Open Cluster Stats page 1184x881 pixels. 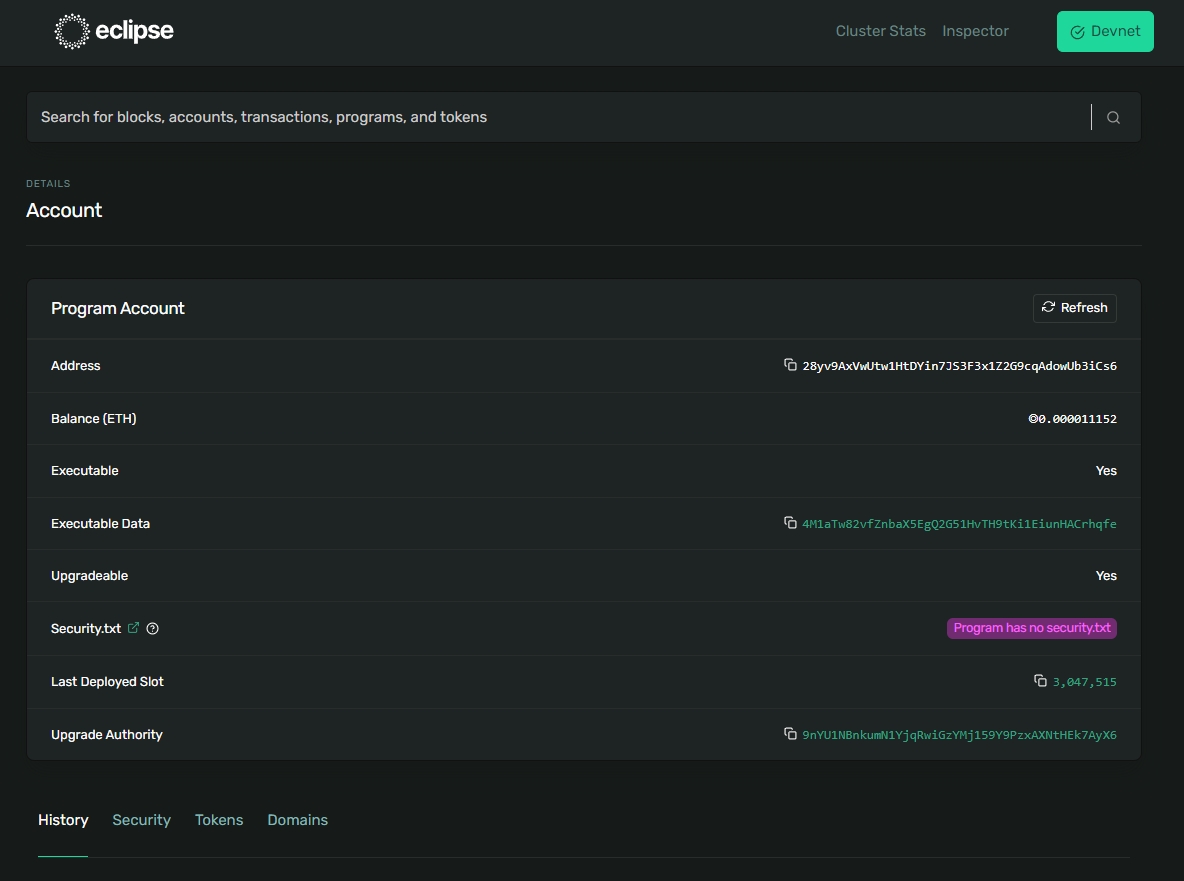pos(880,31)
